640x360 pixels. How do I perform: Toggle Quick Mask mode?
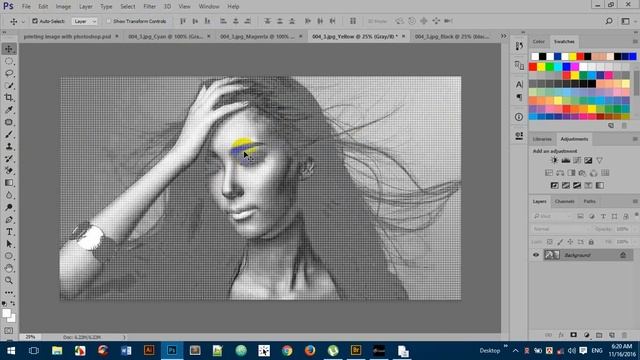9,331
